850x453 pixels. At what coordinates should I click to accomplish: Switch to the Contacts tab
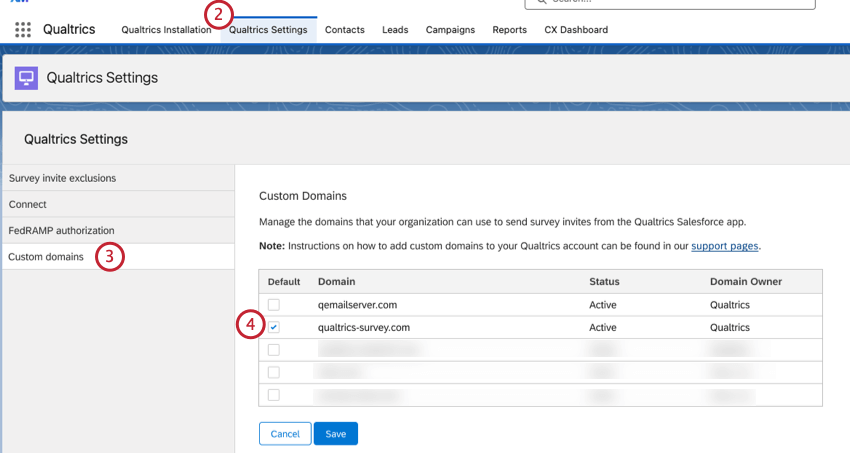point(345,30)
